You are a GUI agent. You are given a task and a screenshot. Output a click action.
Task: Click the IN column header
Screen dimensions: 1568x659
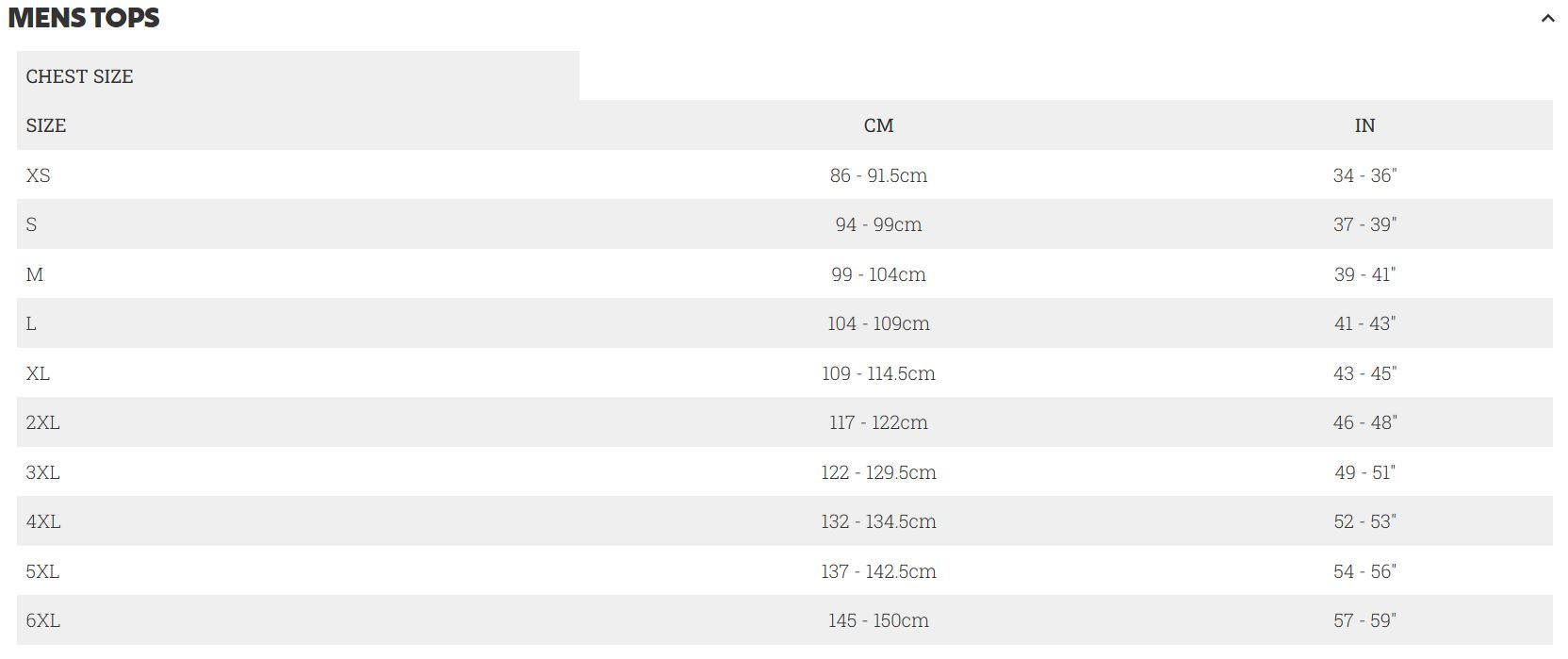pyautogui.click(x=1364, y=125)
